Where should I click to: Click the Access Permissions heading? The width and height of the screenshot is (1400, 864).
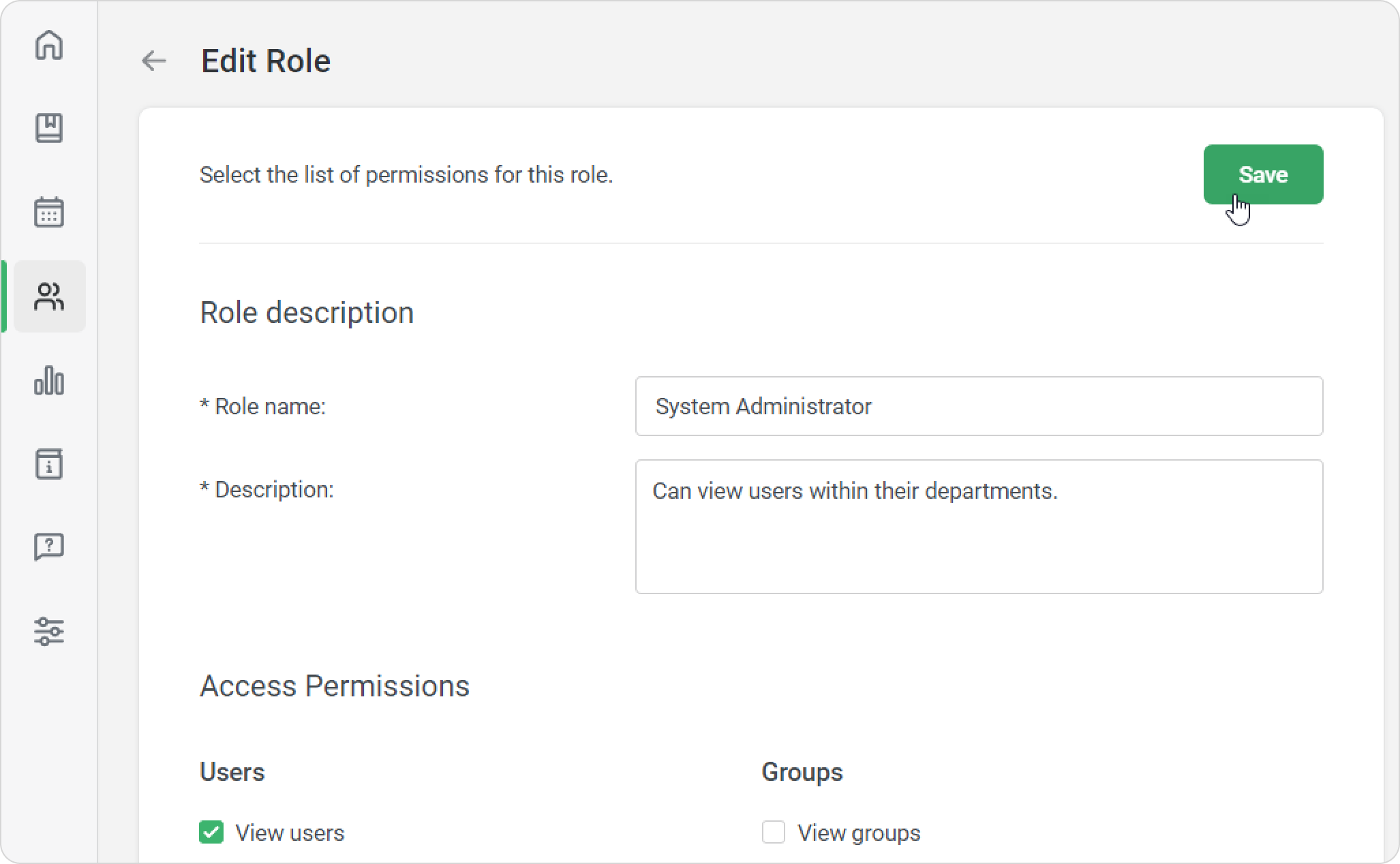point(335,685)
